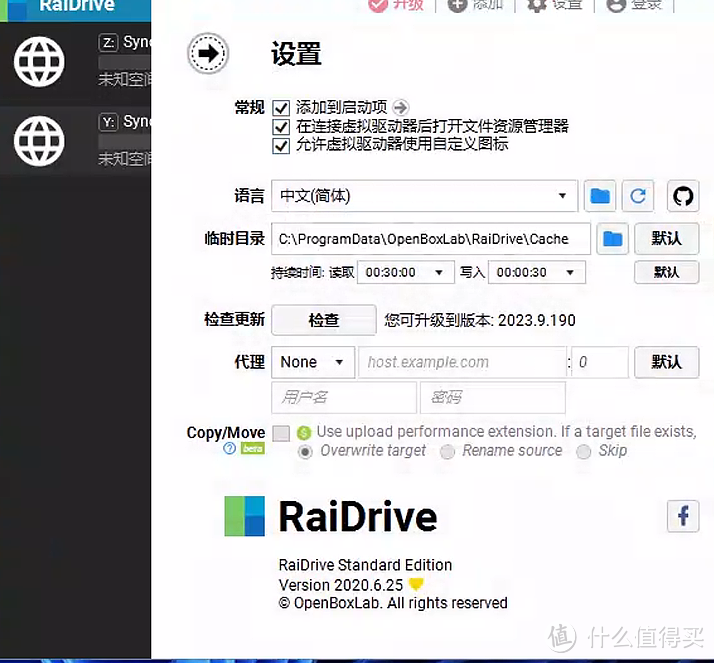The height and width of the screenshot is (663, 714).
Task: Click the language refresh icon
Action: (x=638, y=196)
